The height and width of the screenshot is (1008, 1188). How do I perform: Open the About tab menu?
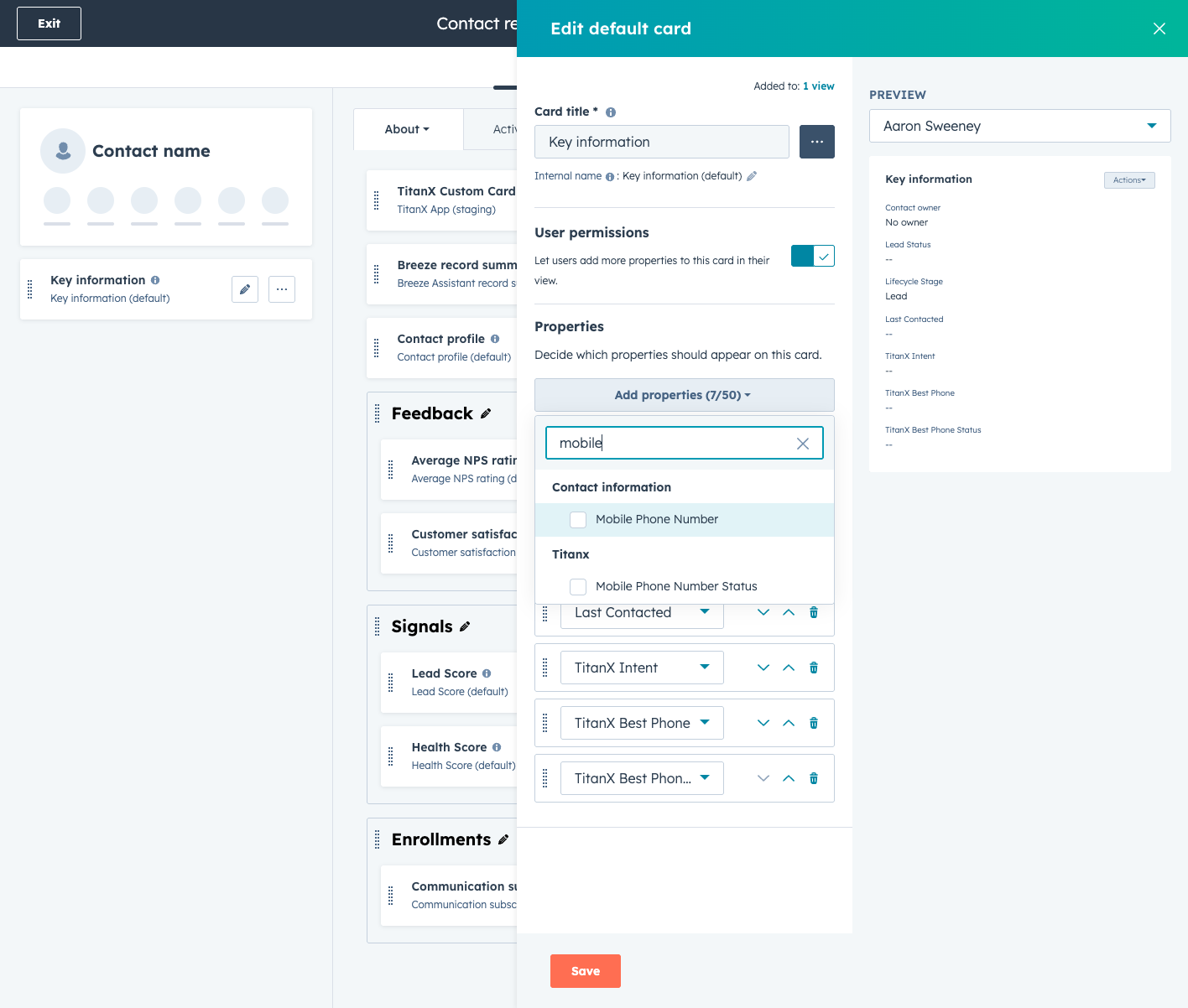click(408, 129)
